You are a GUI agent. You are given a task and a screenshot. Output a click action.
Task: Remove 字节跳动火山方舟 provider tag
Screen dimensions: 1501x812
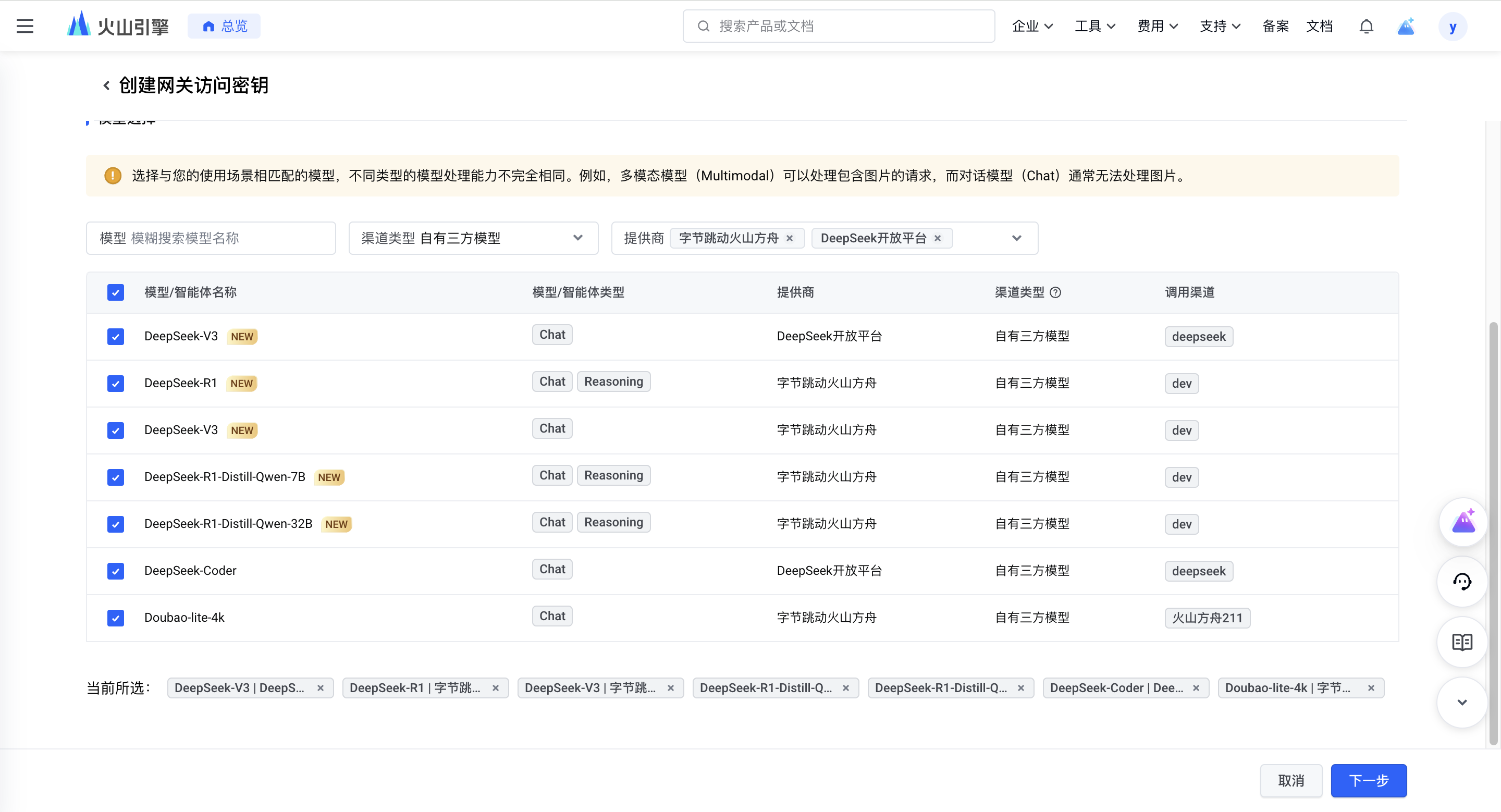click(790, 238)
